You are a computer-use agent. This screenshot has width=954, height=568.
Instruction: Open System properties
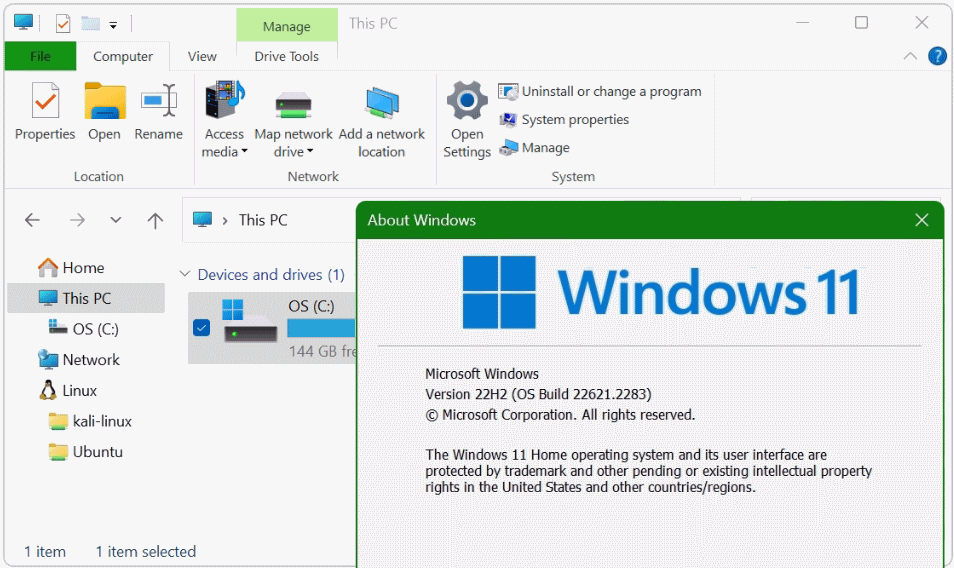coord(564,119)
